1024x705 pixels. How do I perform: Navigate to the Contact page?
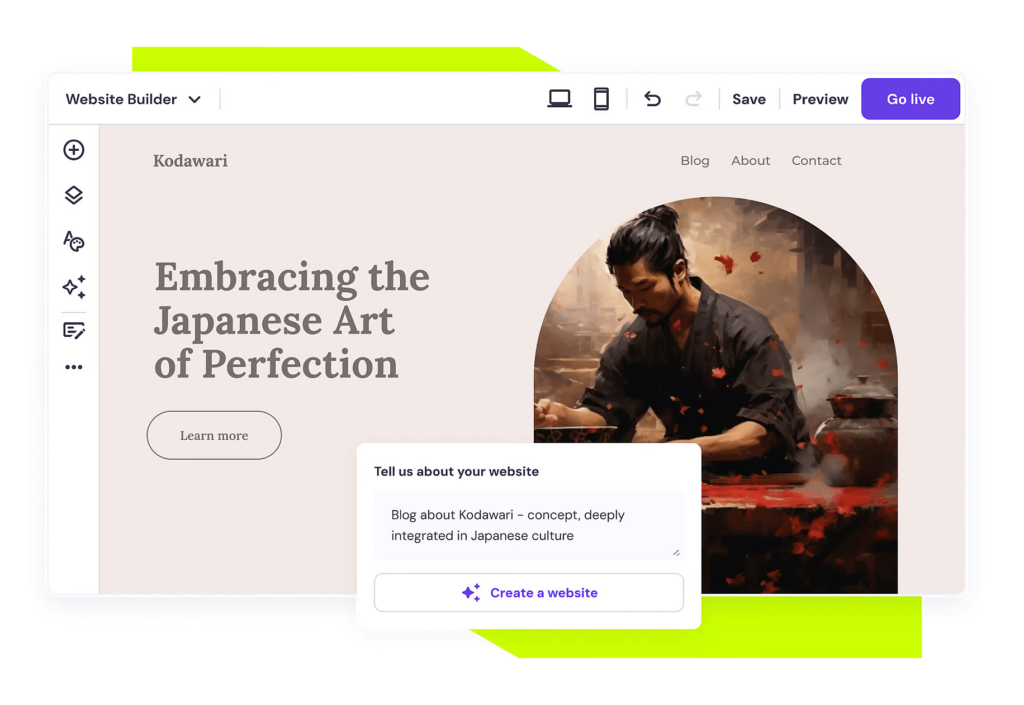pyautogui.click(x=816, y=160)
